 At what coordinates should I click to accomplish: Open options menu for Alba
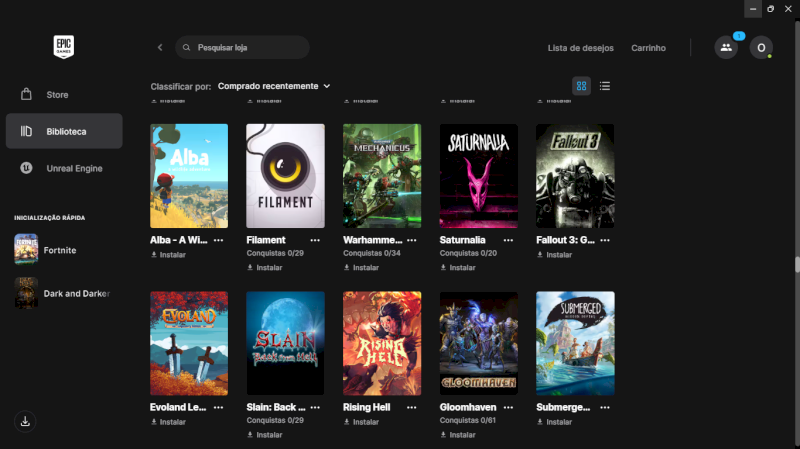218,240
